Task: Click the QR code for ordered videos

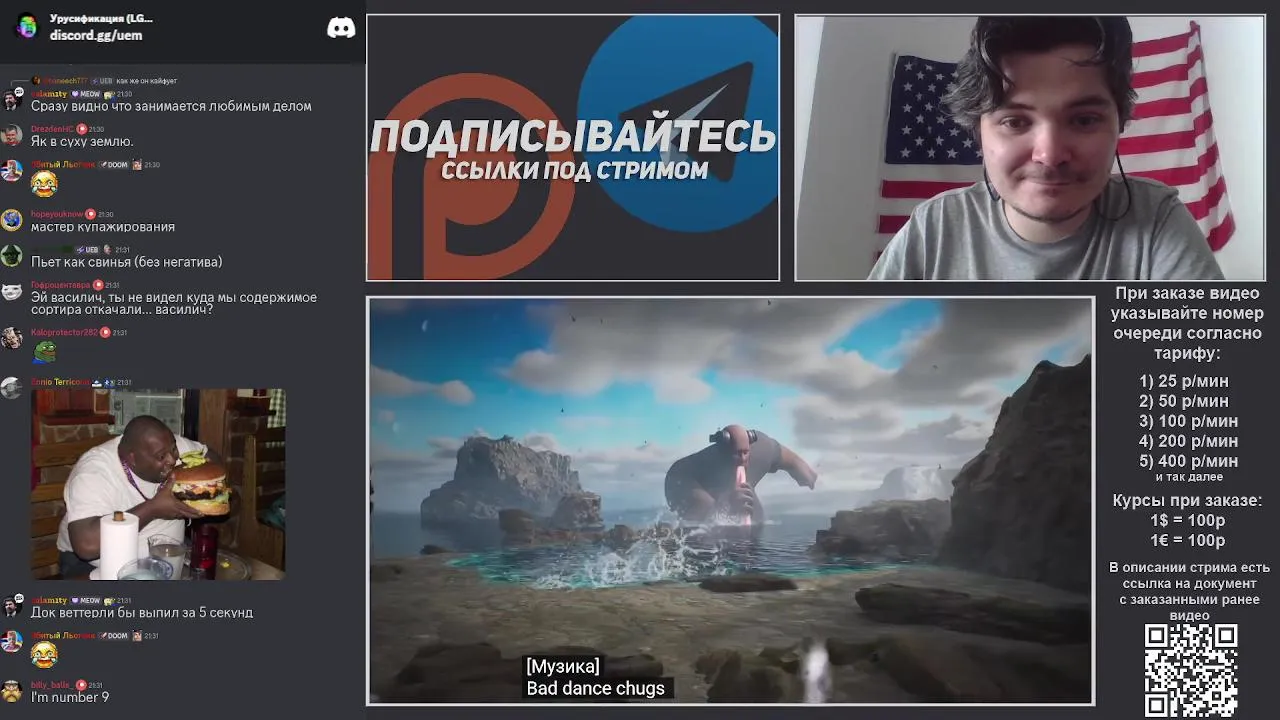Action: pyautogui.click(x=1190, y=670)
